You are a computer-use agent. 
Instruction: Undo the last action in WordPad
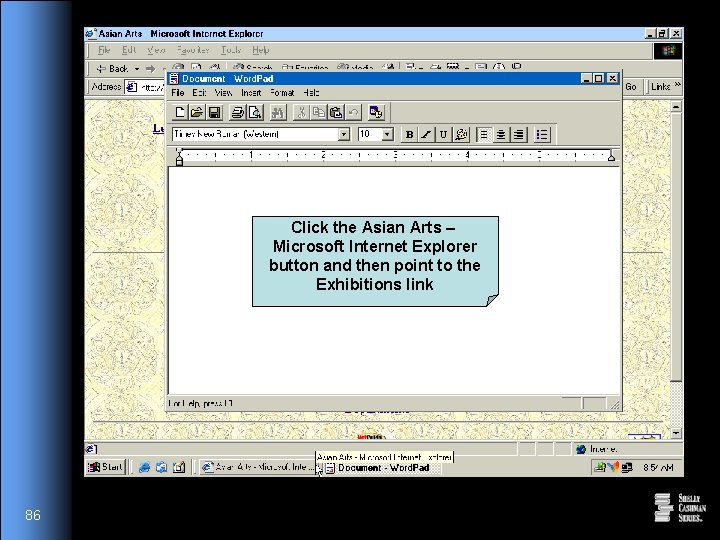coord(354,112)
